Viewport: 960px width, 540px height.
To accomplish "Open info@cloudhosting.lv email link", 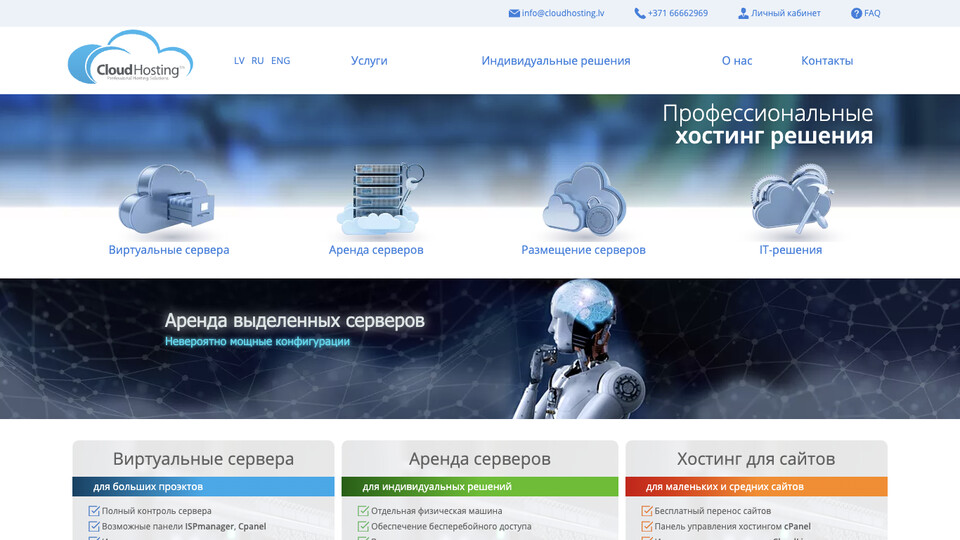I will click(563, 13).
